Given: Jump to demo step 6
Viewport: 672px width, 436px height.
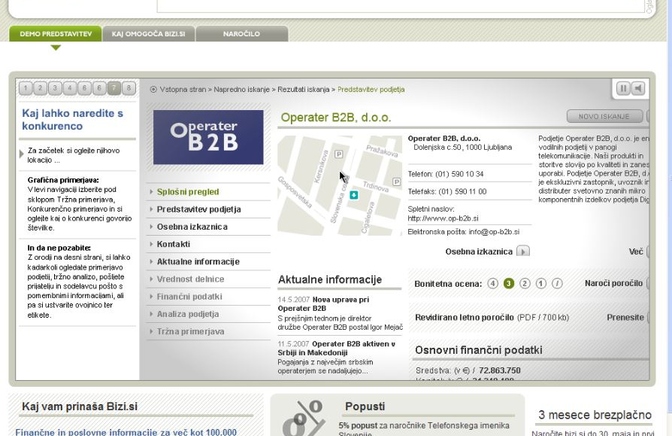Looking at the screenshot, I should click(99, 88).
